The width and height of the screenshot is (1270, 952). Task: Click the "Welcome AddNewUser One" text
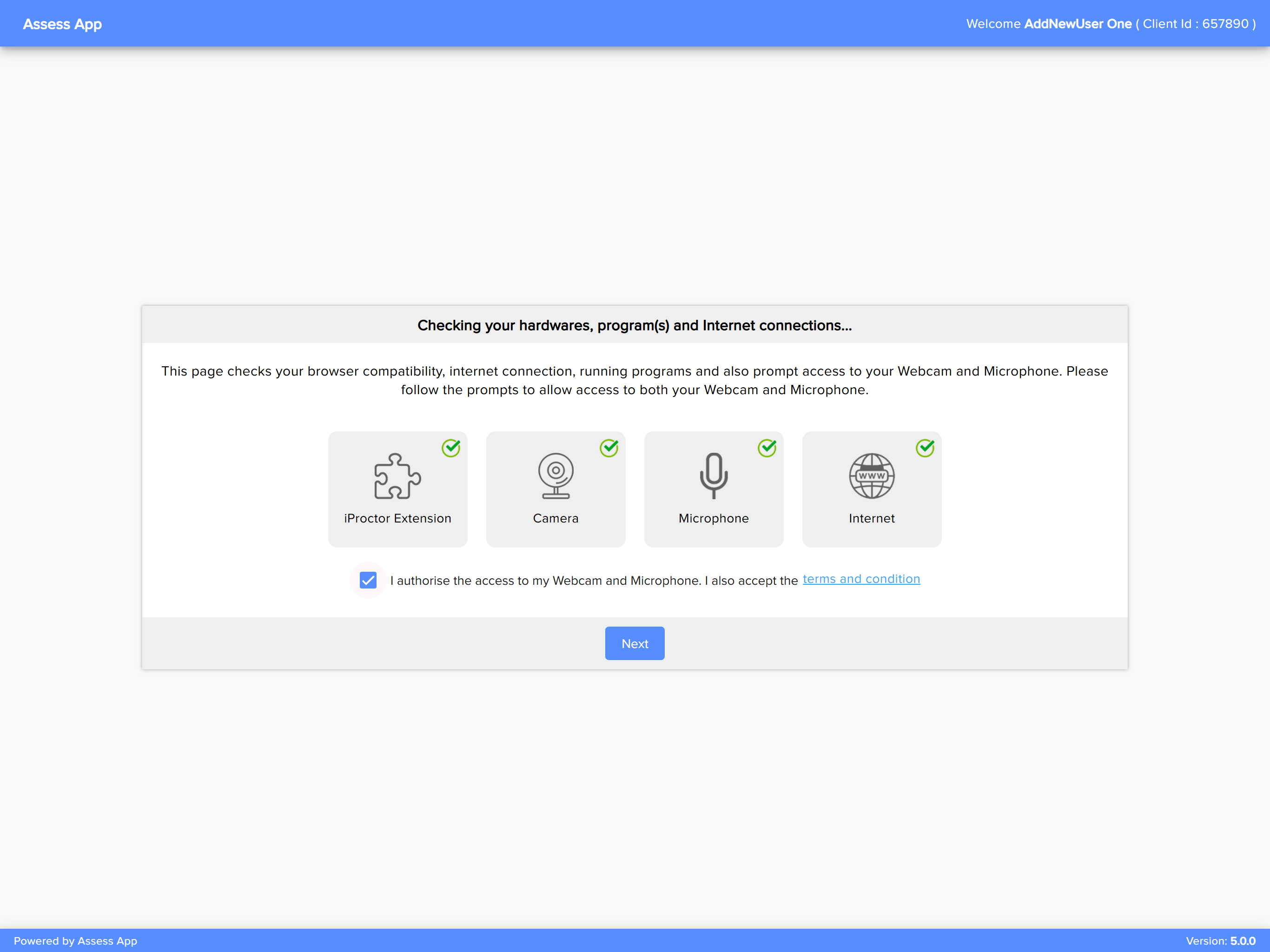pos(1049,24)
